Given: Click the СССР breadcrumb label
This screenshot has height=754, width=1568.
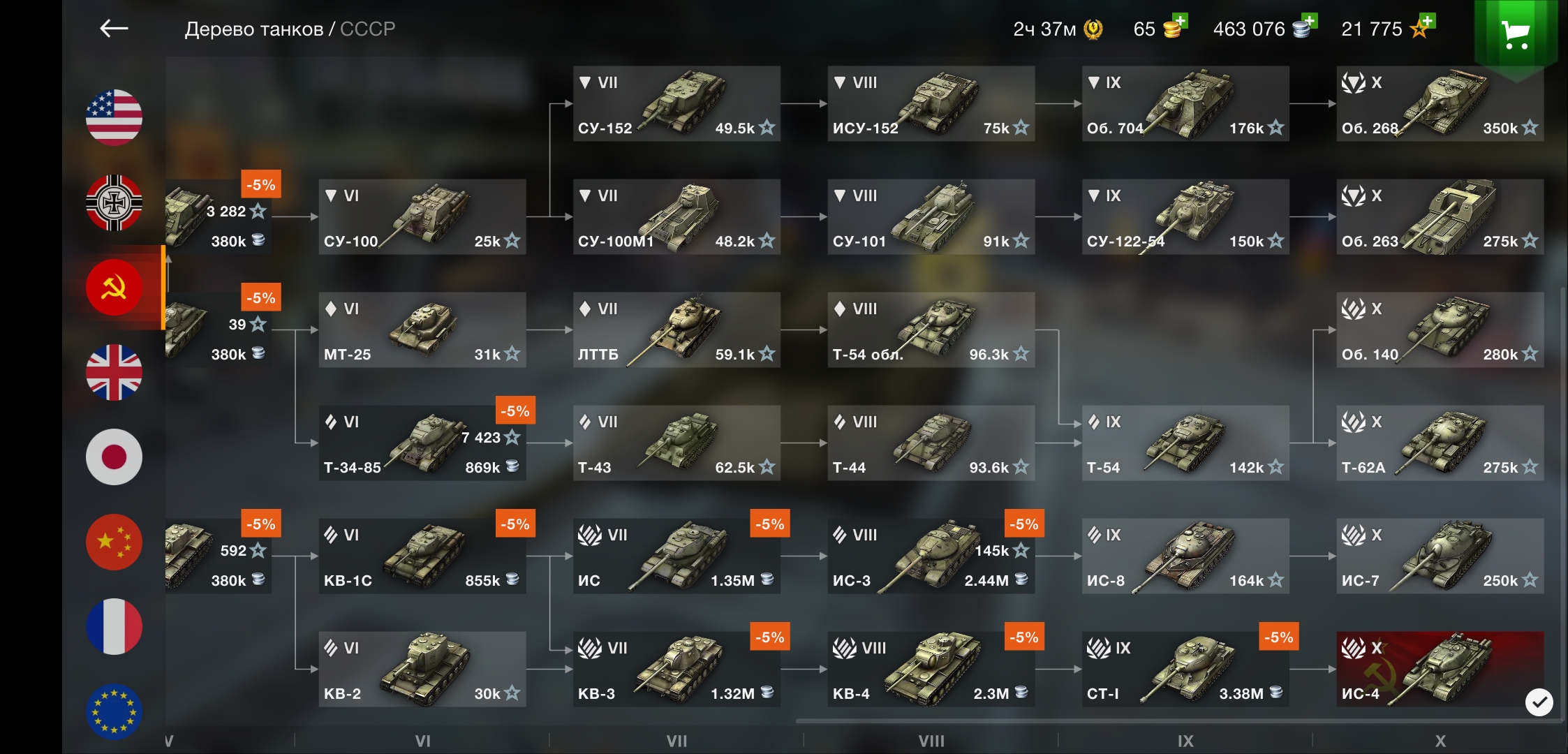Looking at the screenshot, I should point(367,29).
